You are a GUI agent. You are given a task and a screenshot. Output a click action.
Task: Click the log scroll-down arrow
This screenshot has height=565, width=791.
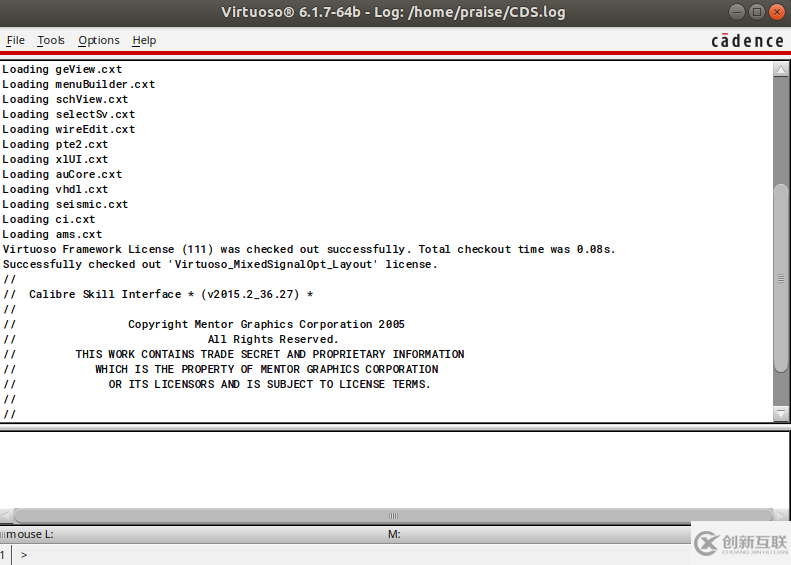point(780,414)
